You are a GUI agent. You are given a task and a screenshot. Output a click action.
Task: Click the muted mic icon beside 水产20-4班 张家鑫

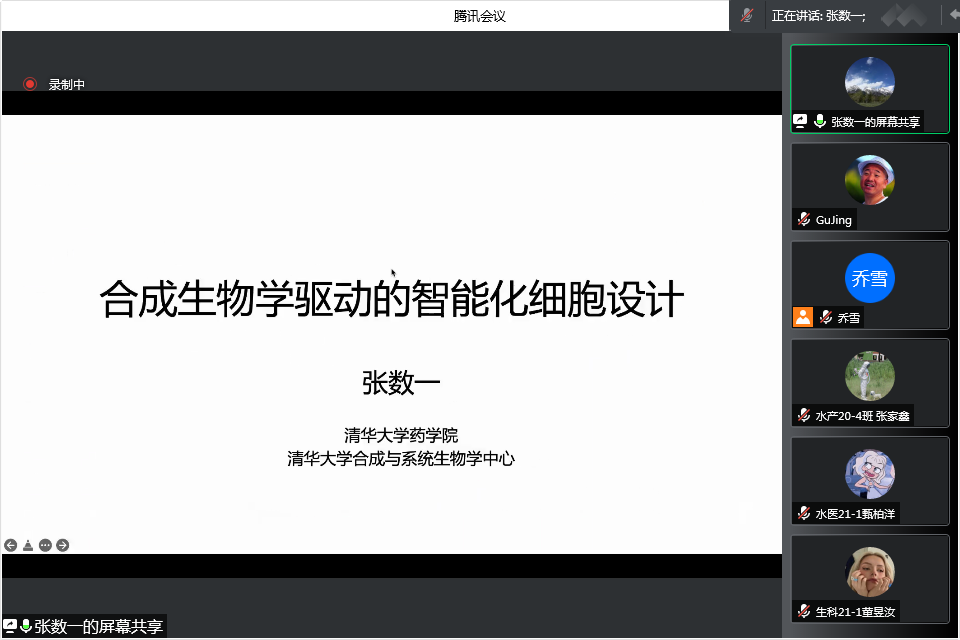coord(804,415)
